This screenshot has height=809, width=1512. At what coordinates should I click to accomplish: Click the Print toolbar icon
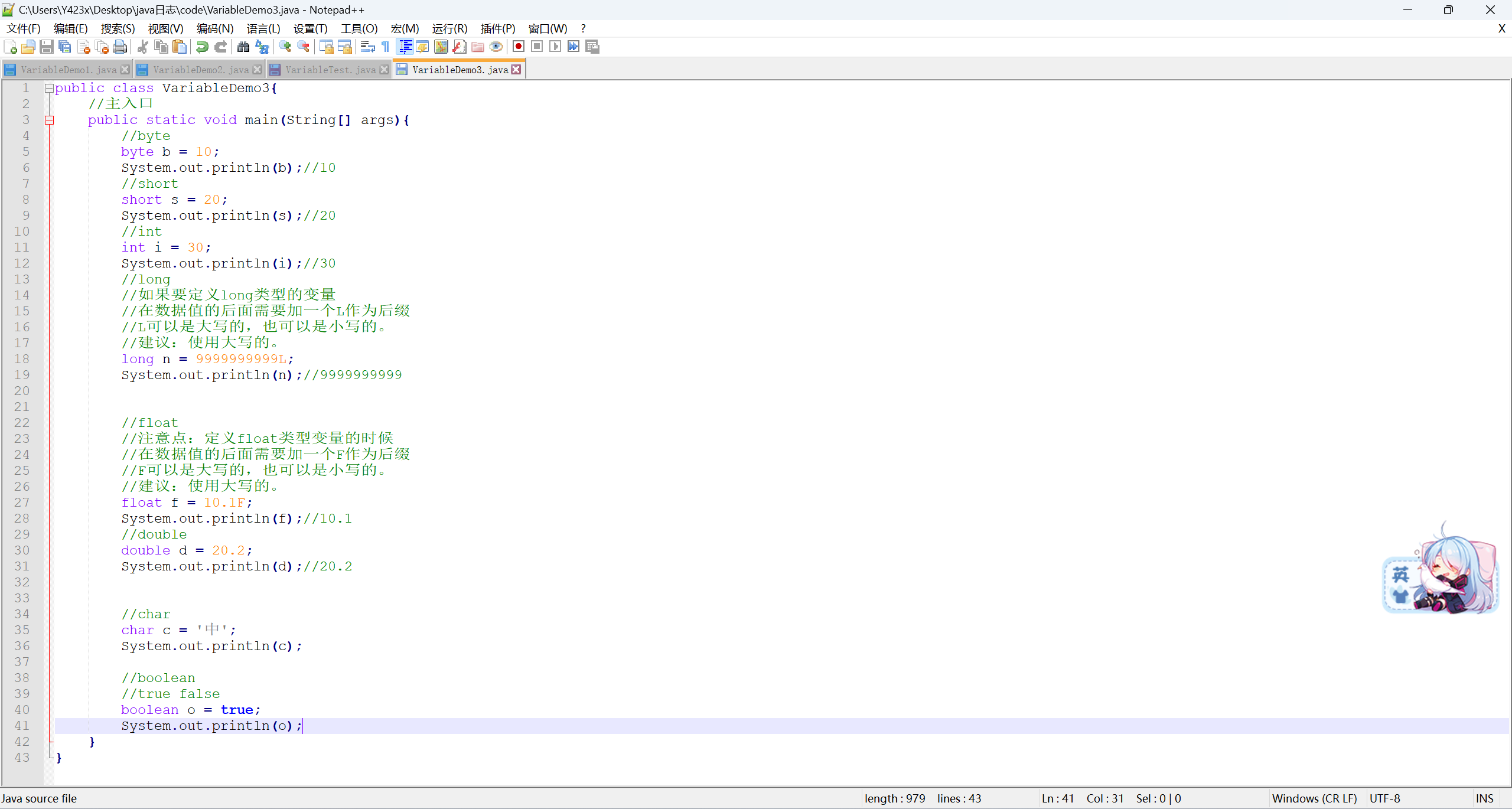click(x=120, y=47)
